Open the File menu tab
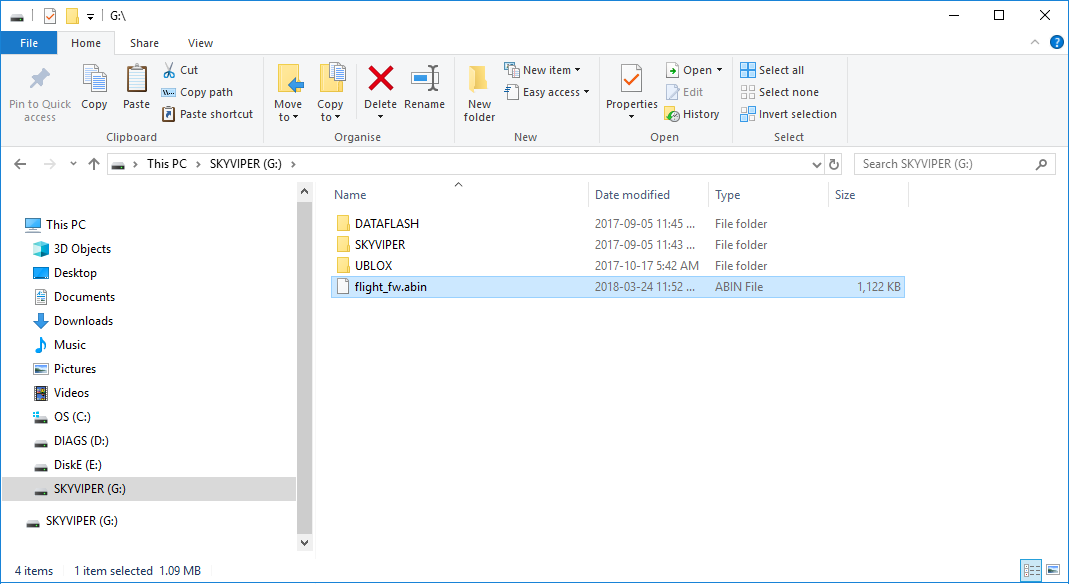Screen dimensions: 1069x584 29,43
